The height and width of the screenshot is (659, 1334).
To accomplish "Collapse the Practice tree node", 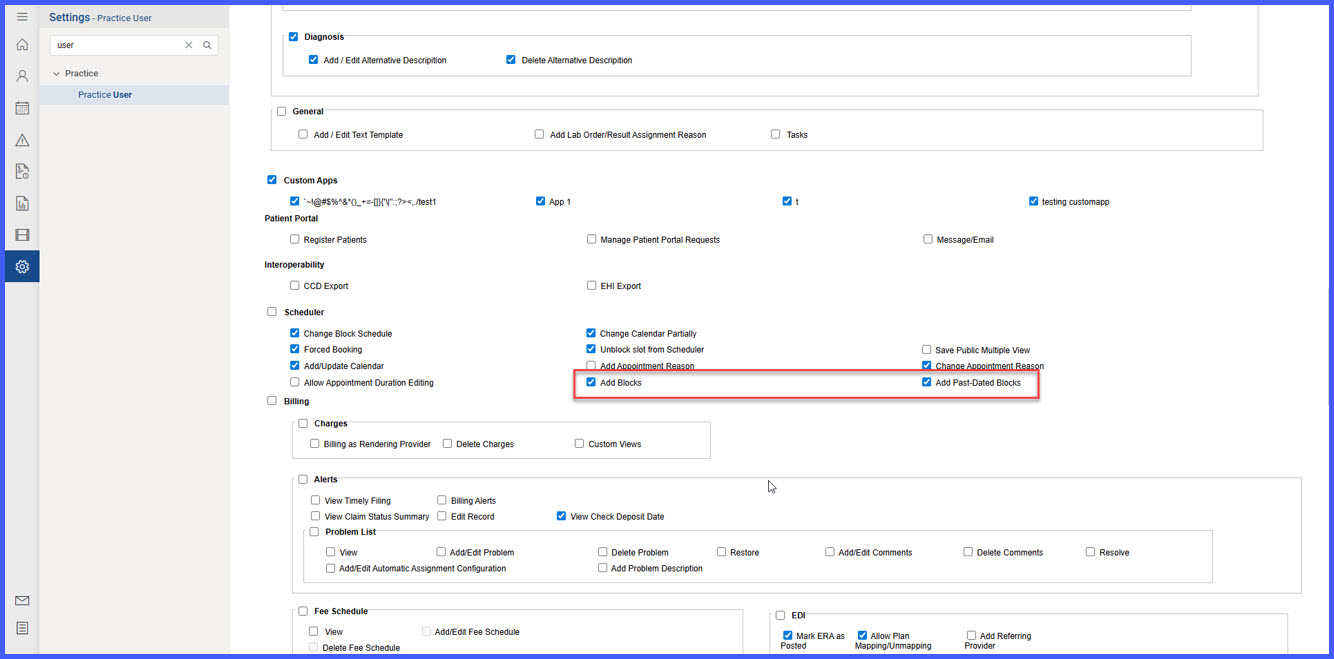I will coord(57,73).
